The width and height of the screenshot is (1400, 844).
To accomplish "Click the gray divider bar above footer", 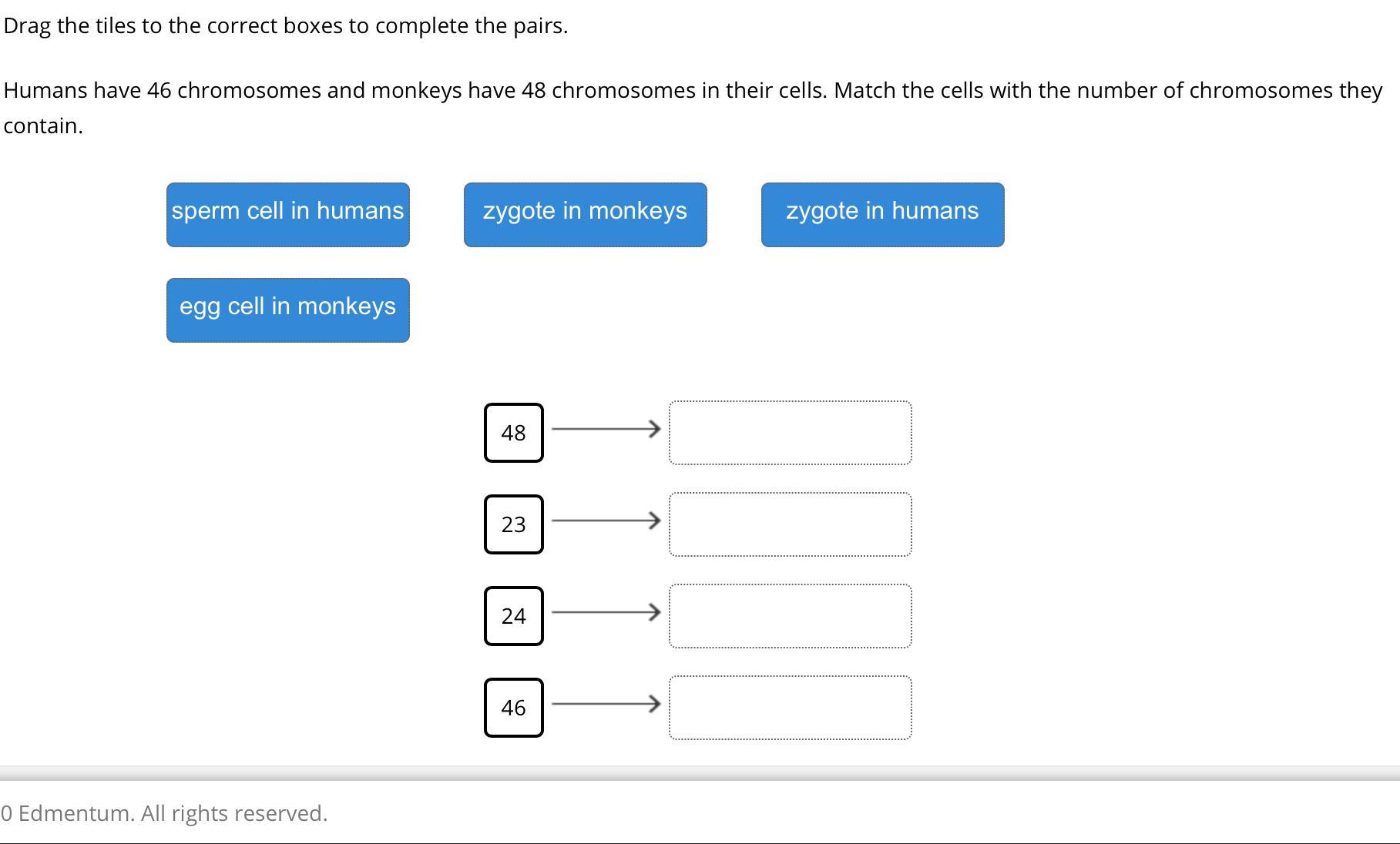I will [x=700, y=773].
